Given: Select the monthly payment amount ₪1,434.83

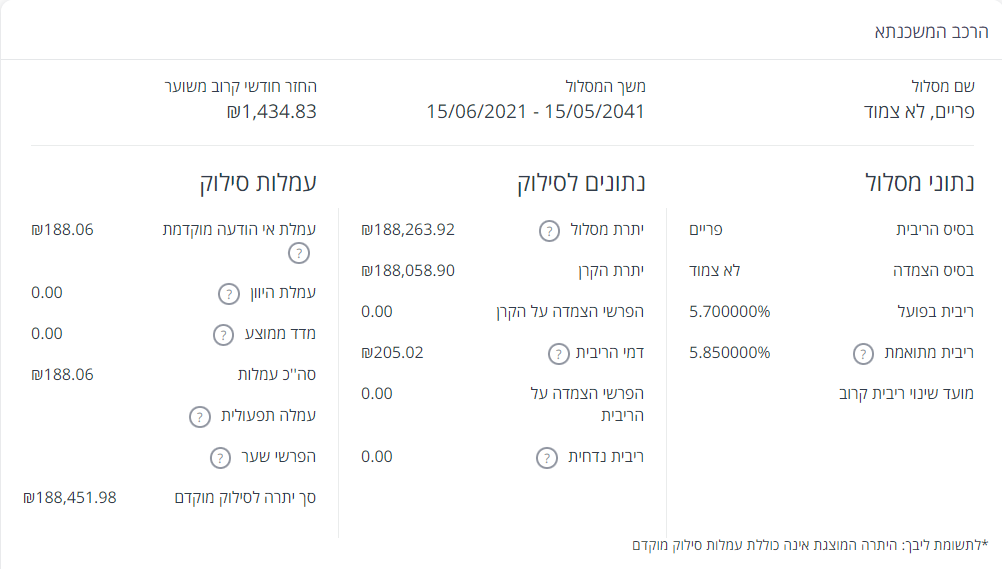Looking at the screenshot, I should point(271,111).
